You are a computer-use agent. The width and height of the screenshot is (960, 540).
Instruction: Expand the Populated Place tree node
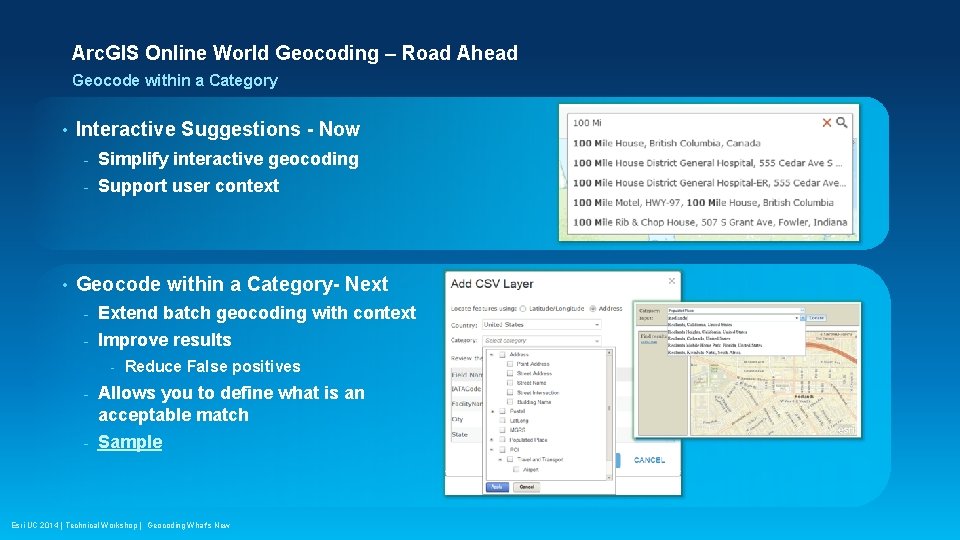492,440
